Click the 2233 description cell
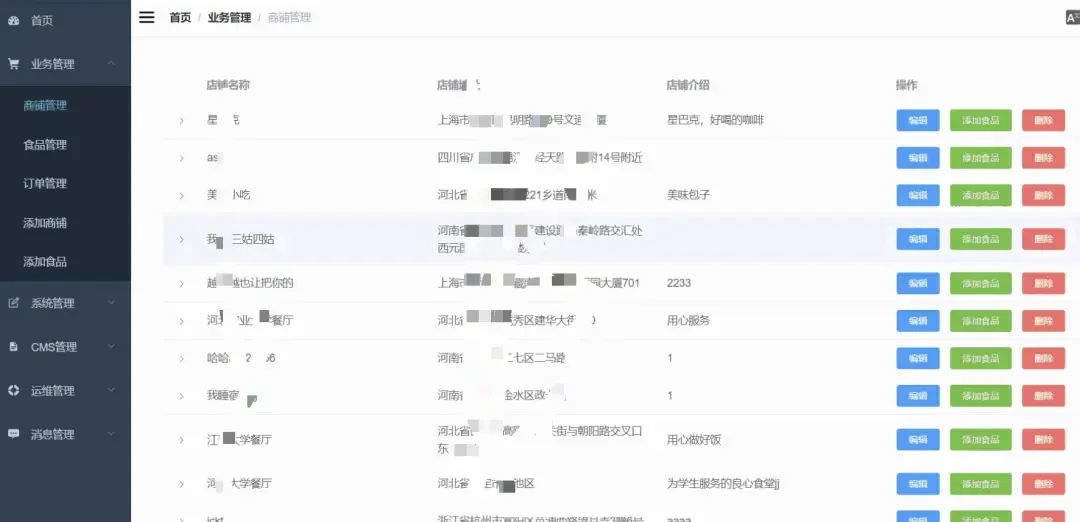This screenshot has width=1080, height=522. coord(678,284)
